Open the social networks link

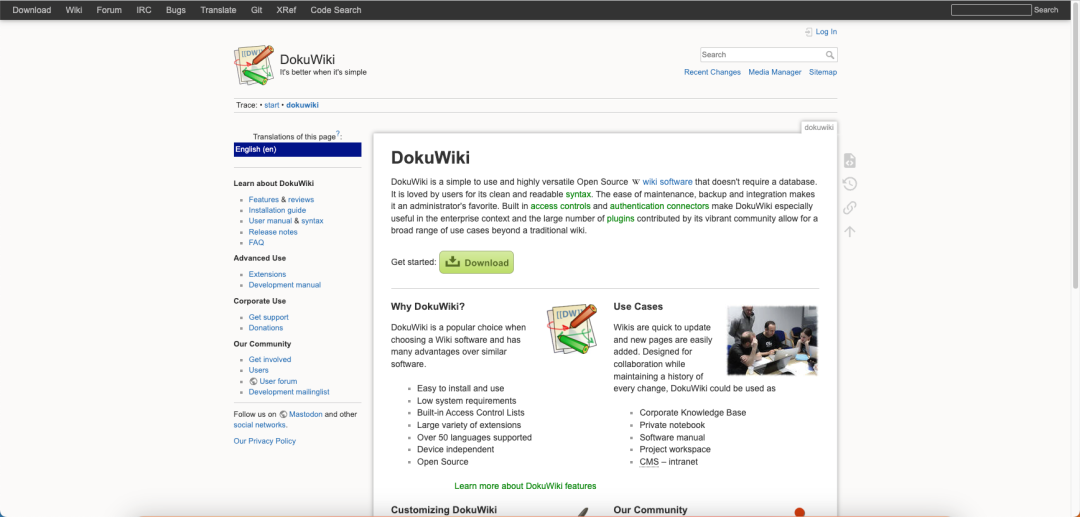point(260,425)
